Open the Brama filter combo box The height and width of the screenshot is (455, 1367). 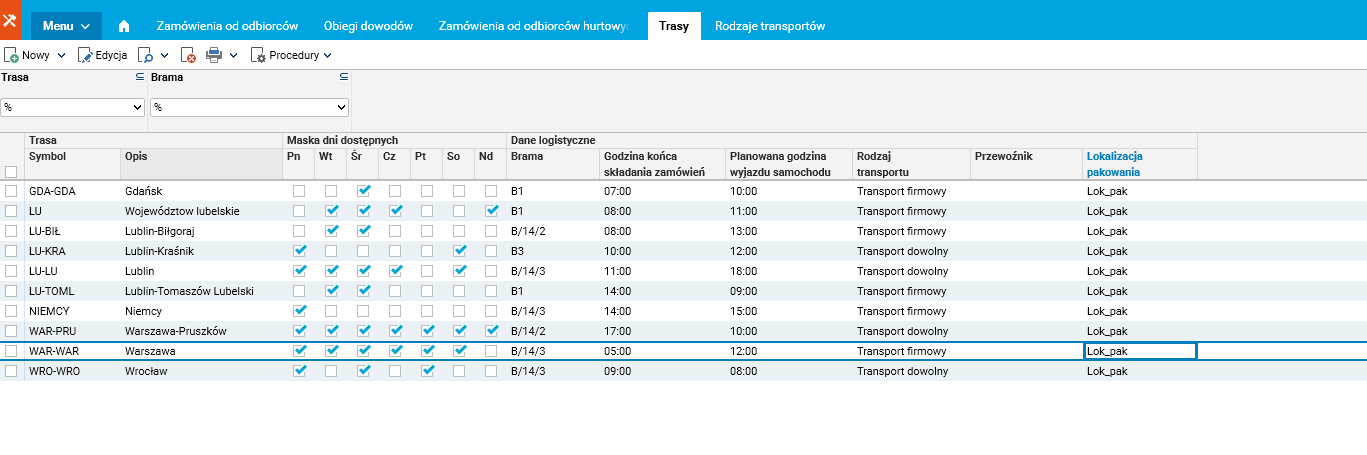coord(249,107)
